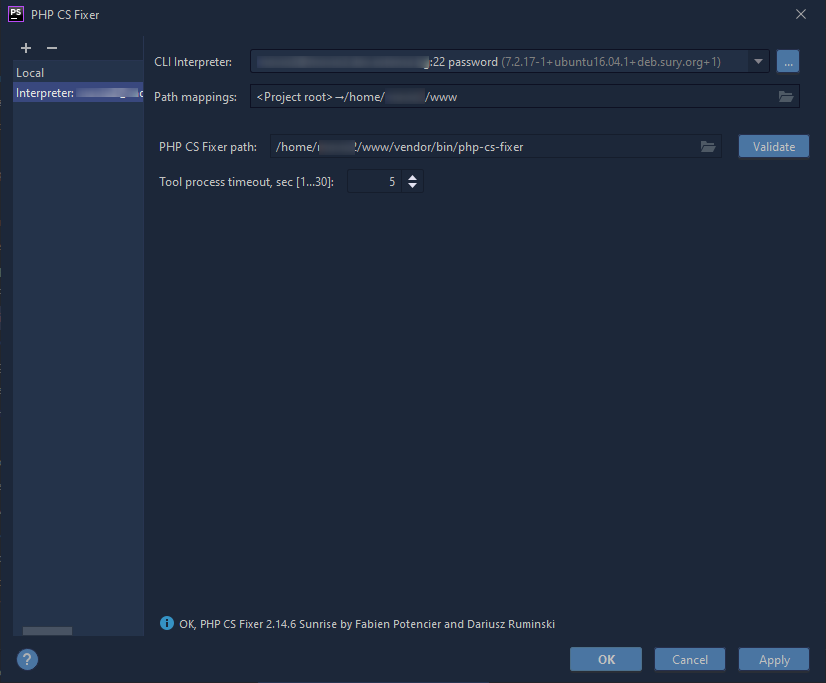Confirm settings with the OK button
Viewport: 826px width, 683px height.
[x=606, y=659]
